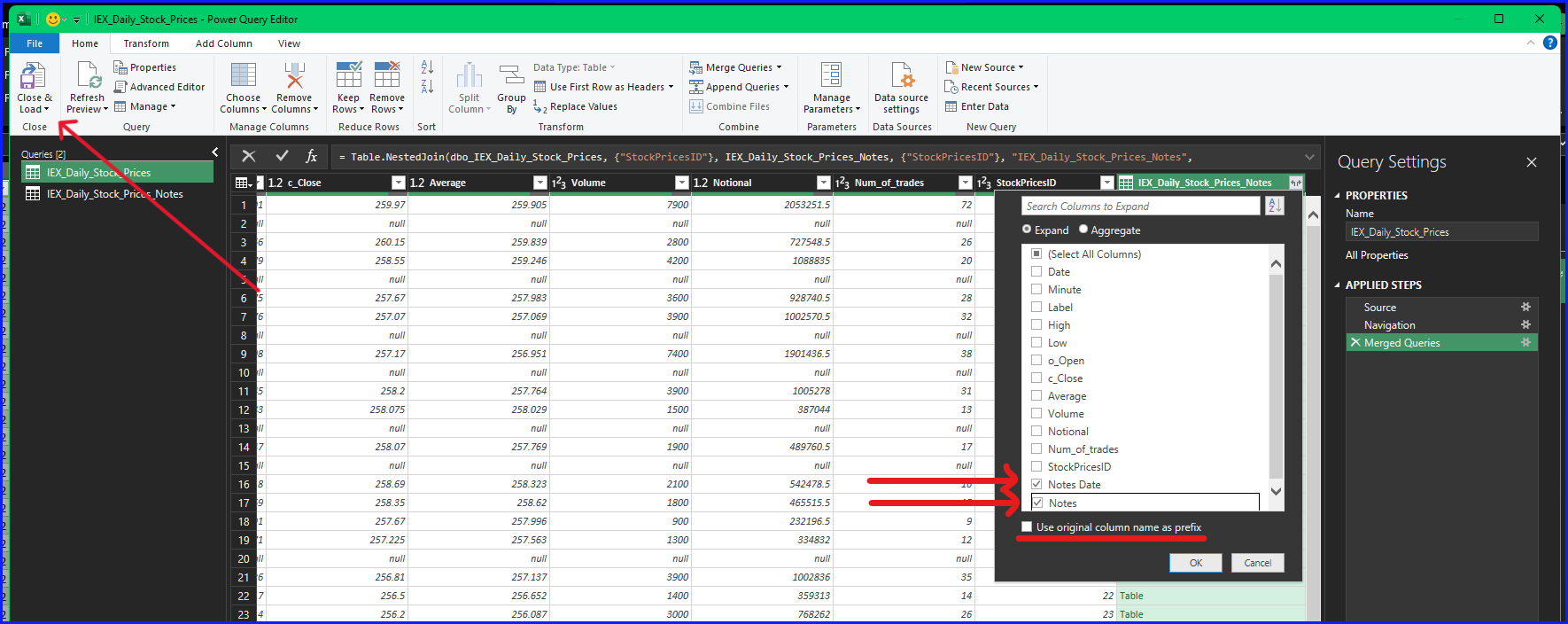Screen dimensions: 1568x624
Task: Click the Keep Rows icon
Action: 348,75
